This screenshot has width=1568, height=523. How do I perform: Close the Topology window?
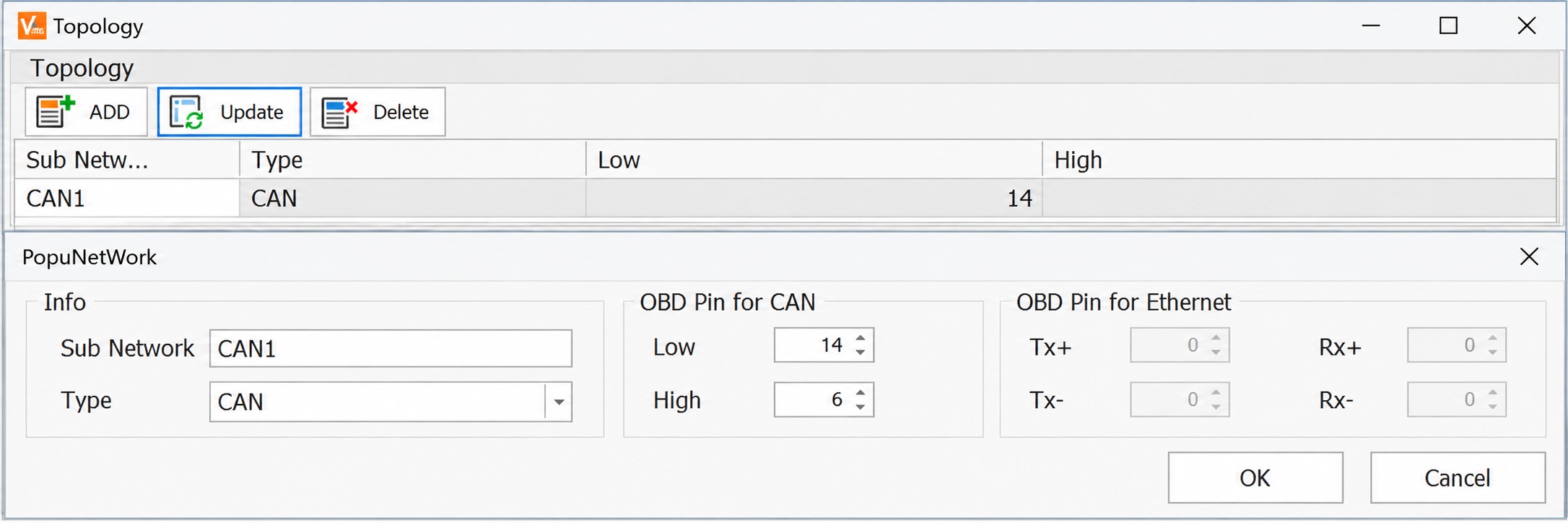(x=1527, y=26)
